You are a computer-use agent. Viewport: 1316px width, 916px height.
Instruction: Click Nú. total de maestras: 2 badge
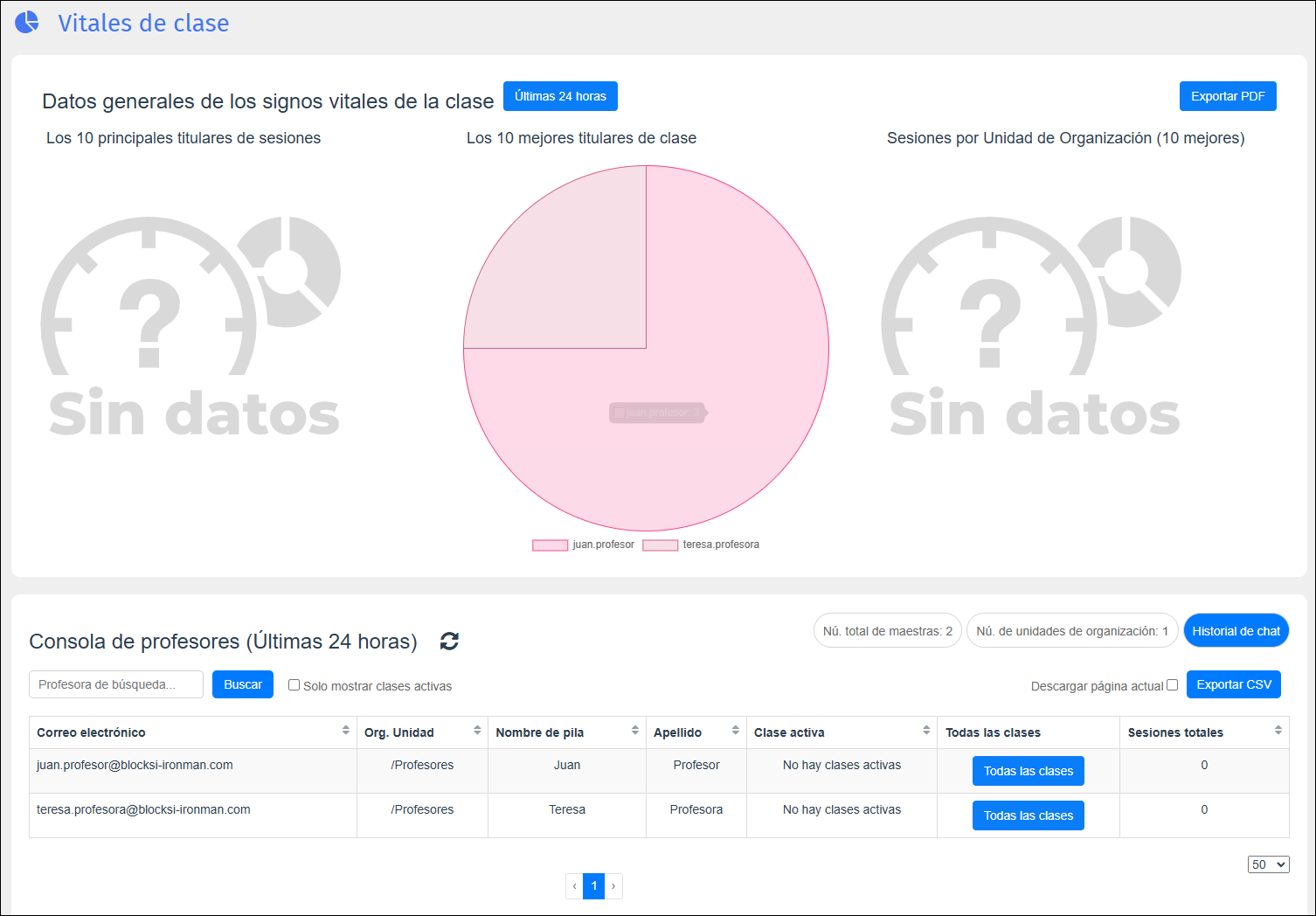[888, 631]
